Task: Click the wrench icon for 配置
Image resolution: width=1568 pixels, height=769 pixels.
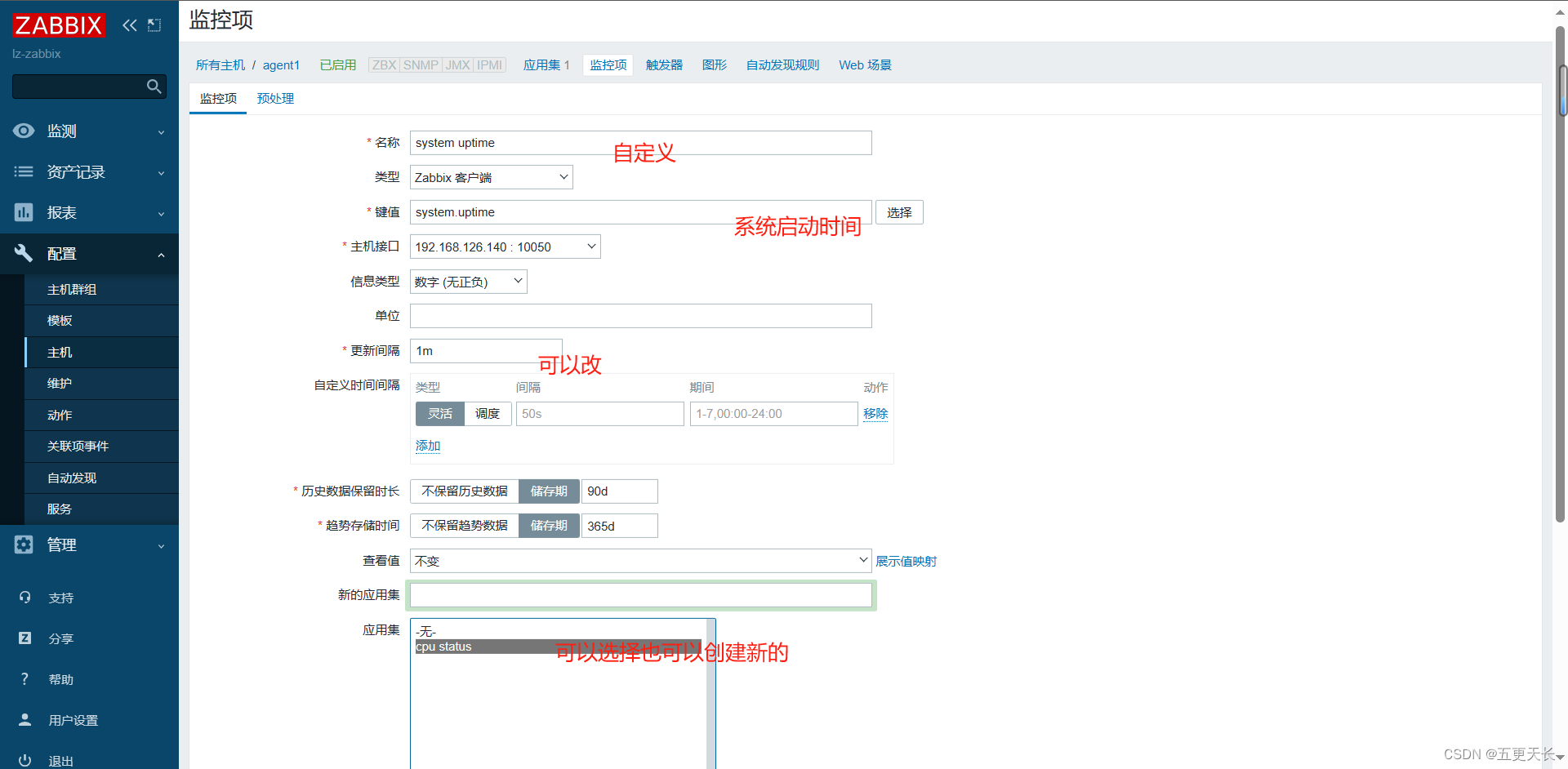Action: (x=24, y=253)
